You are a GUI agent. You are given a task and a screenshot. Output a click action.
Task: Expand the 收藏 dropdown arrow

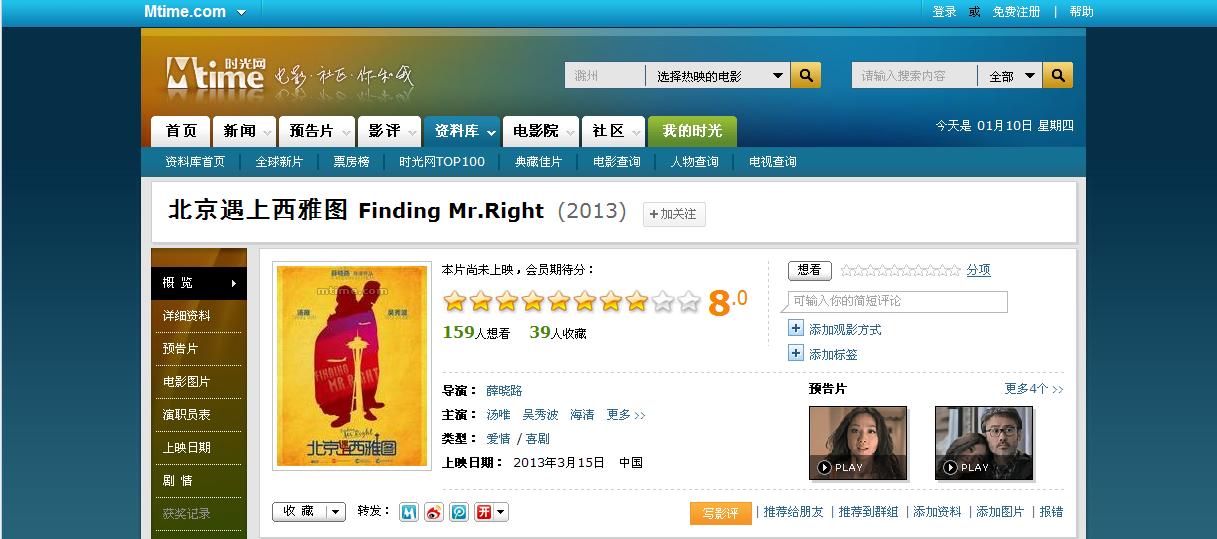coord(336,511)
